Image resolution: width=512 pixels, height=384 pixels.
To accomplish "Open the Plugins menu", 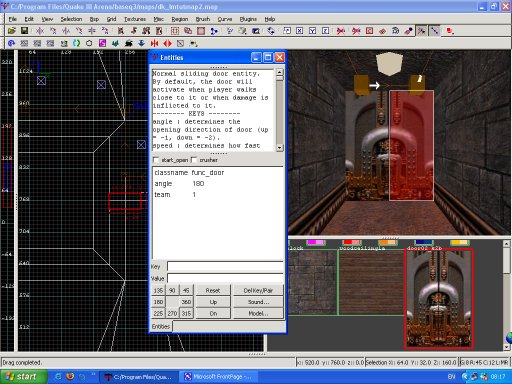I will [x=248, y=19].
